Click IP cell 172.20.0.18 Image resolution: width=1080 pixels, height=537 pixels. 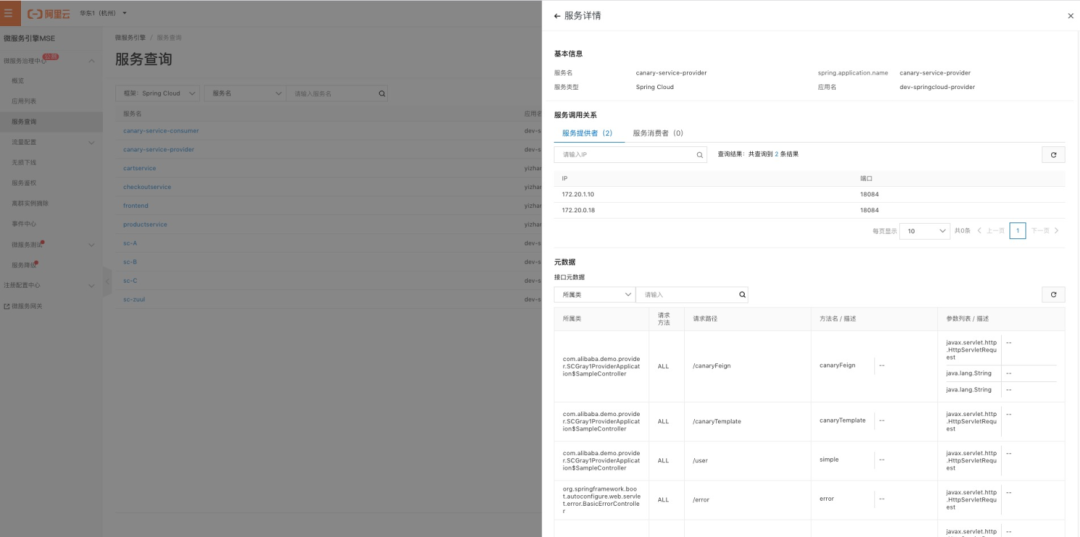[x=579, y=210]
